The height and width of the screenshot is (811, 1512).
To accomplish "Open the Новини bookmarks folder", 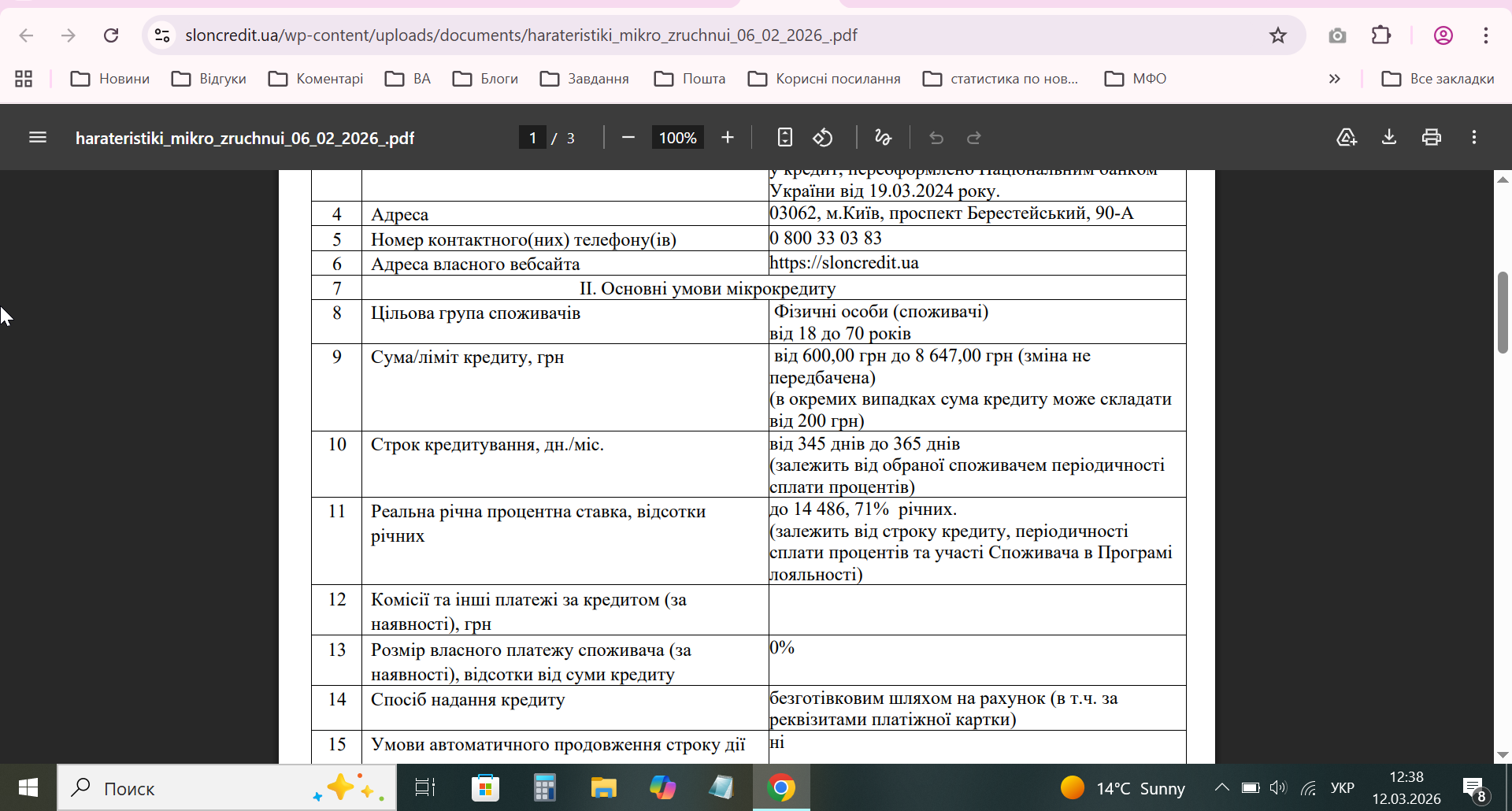I will pyautogui.click(x=110, y=79).
